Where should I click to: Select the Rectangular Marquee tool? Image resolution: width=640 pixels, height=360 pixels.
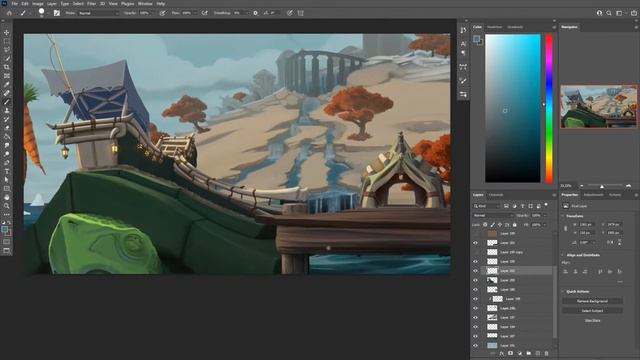pos(7,41)
